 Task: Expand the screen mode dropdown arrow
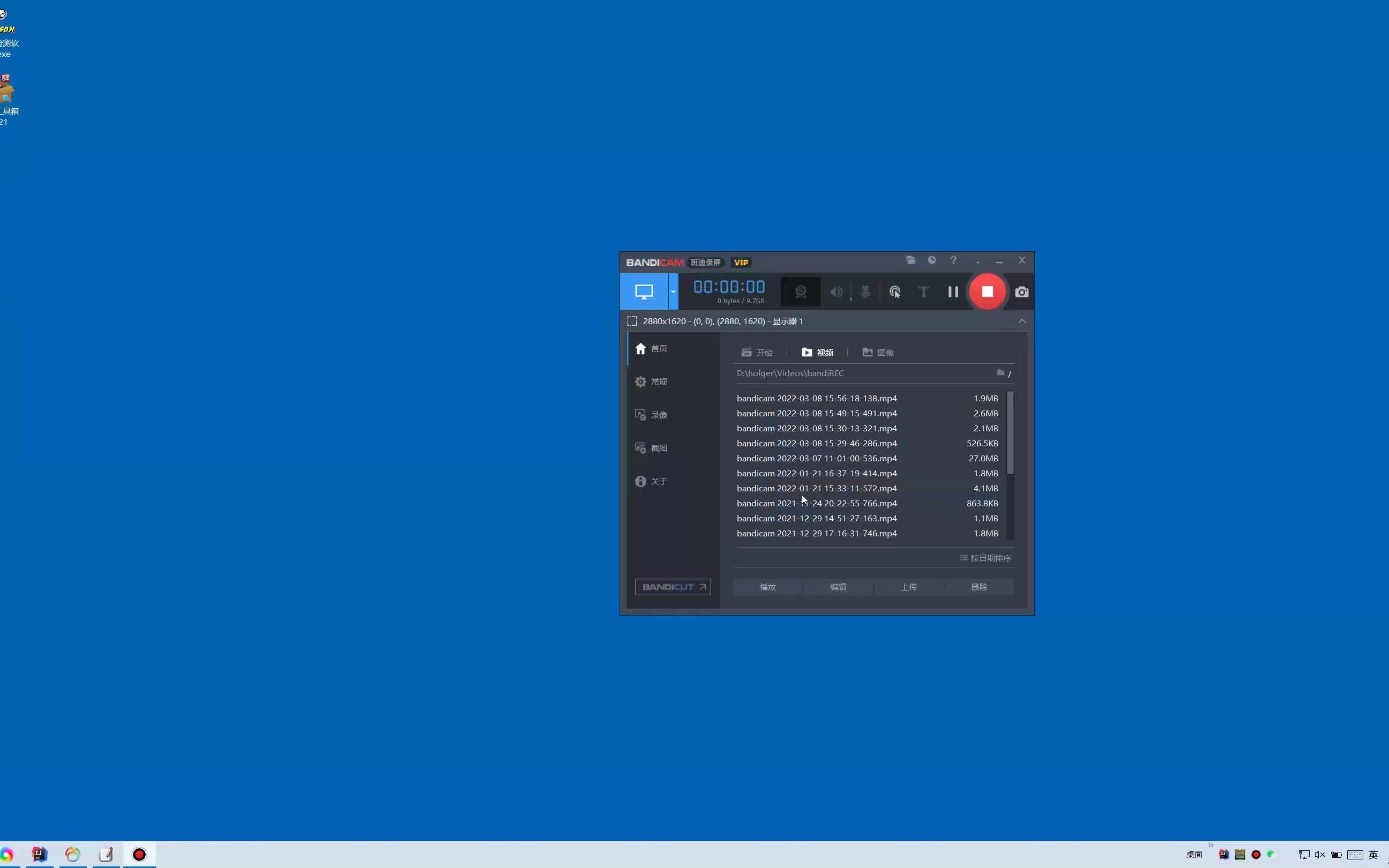tap(673, 291)
